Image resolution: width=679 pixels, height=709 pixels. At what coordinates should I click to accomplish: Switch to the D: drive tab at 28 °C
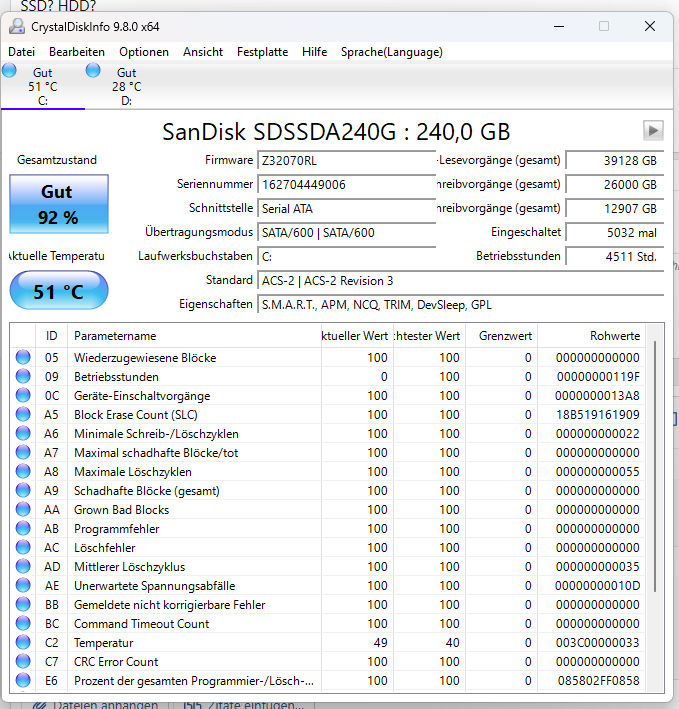[x=127, y=86]
